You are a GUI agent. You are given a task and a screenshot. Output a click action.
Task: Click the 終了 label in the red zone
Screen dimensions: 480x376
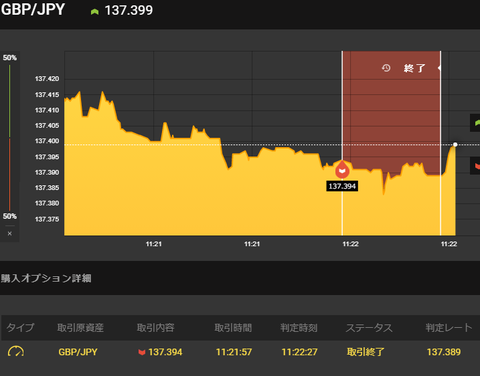click(414, 68)
